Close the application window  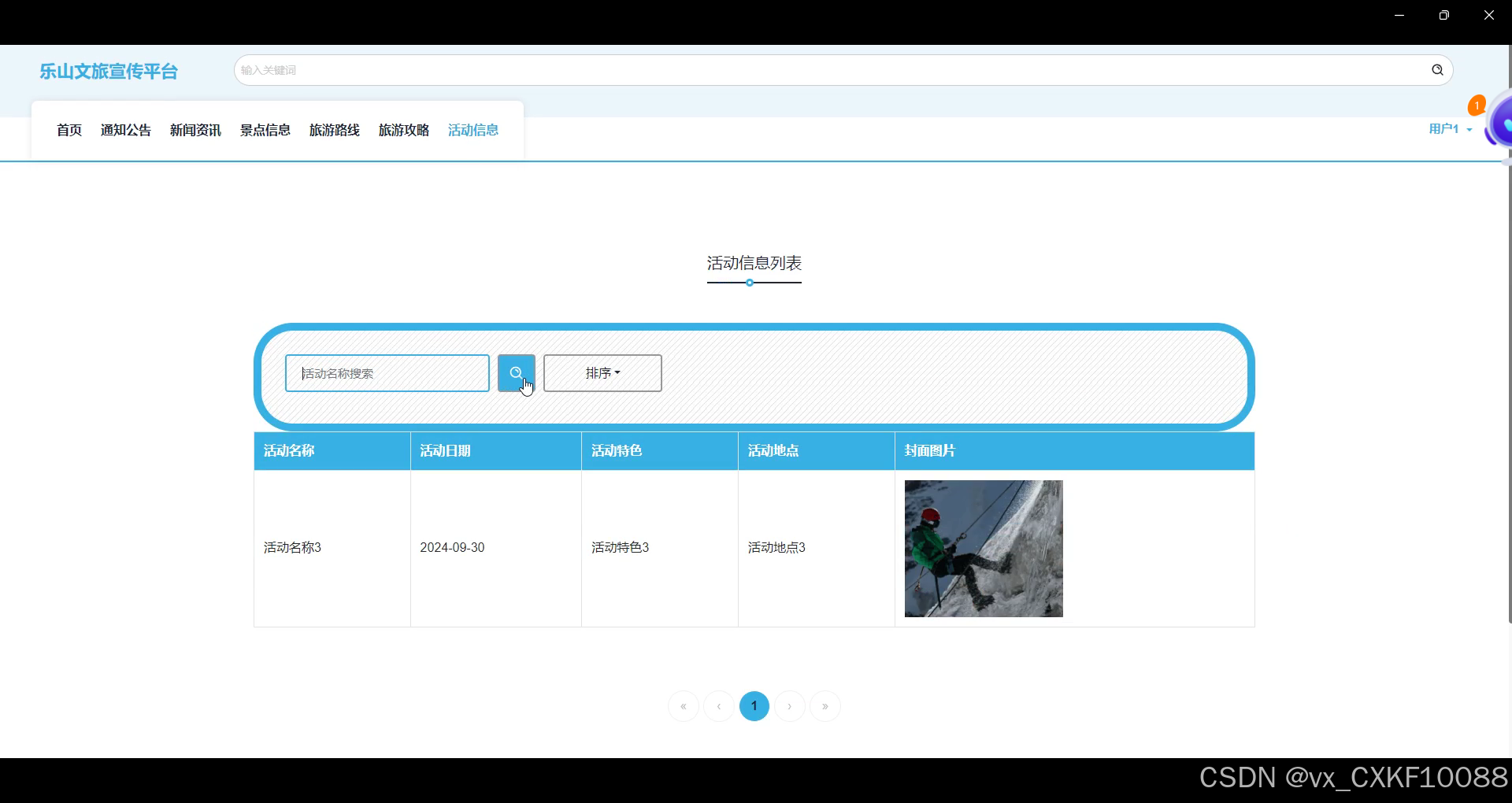(x=1489, y=15)
